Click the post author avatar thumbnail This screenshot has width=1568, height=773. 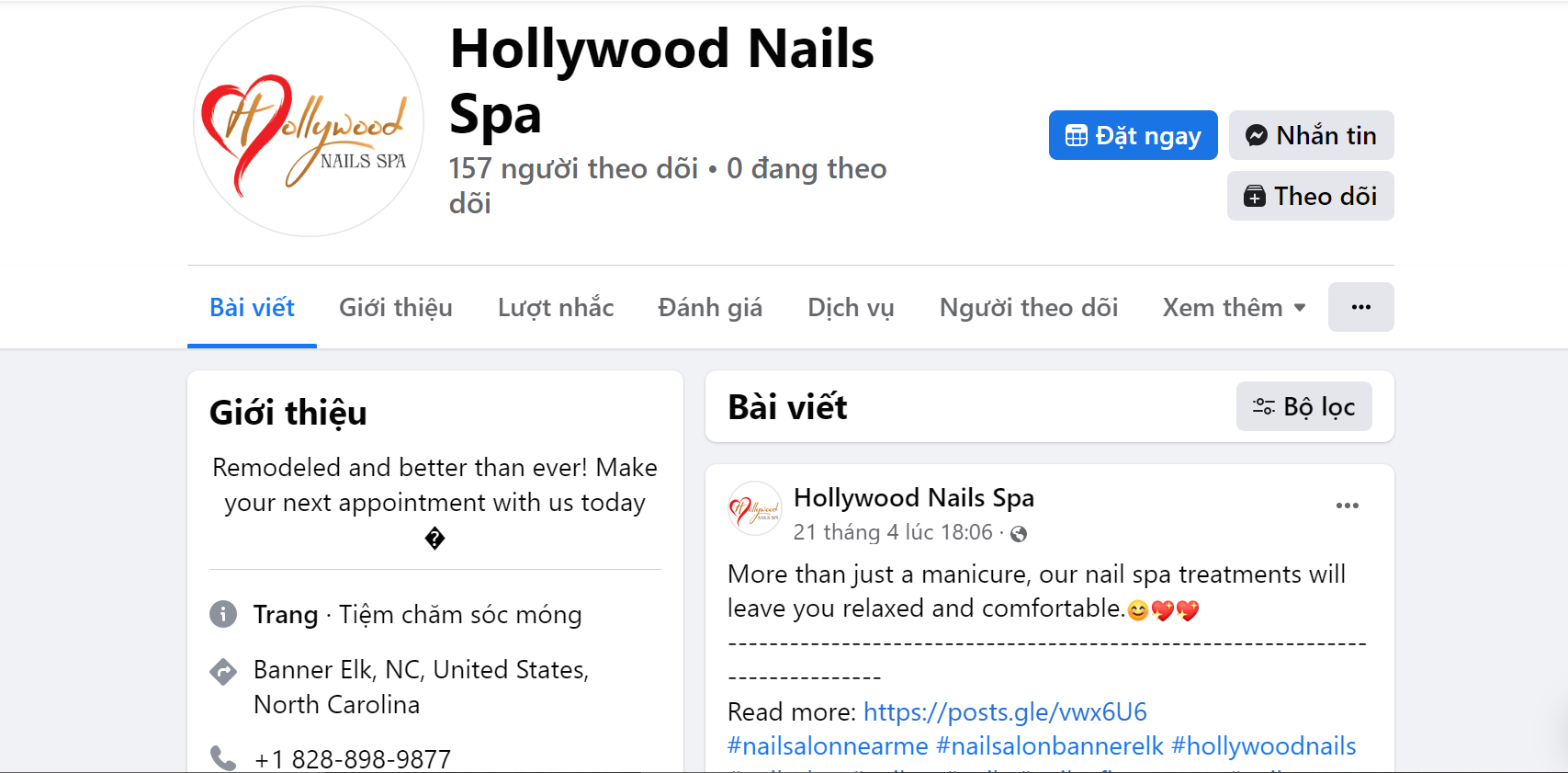point(754,508)
